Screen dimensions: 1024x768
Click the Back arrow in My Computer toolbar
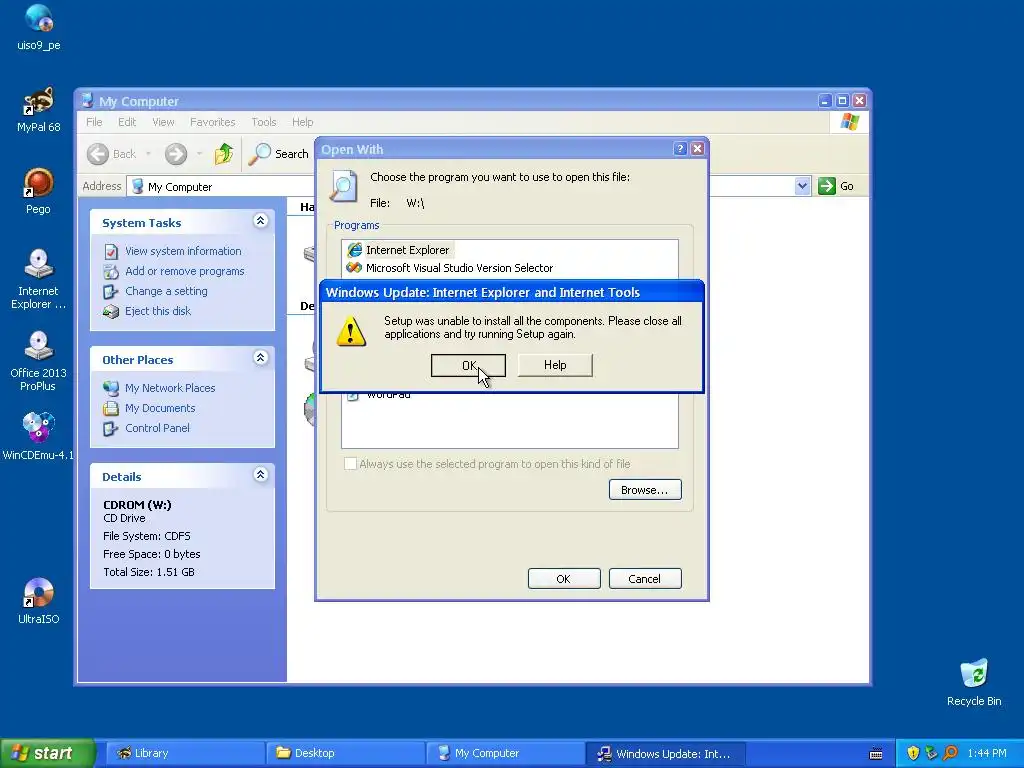[x=98, y=154]
